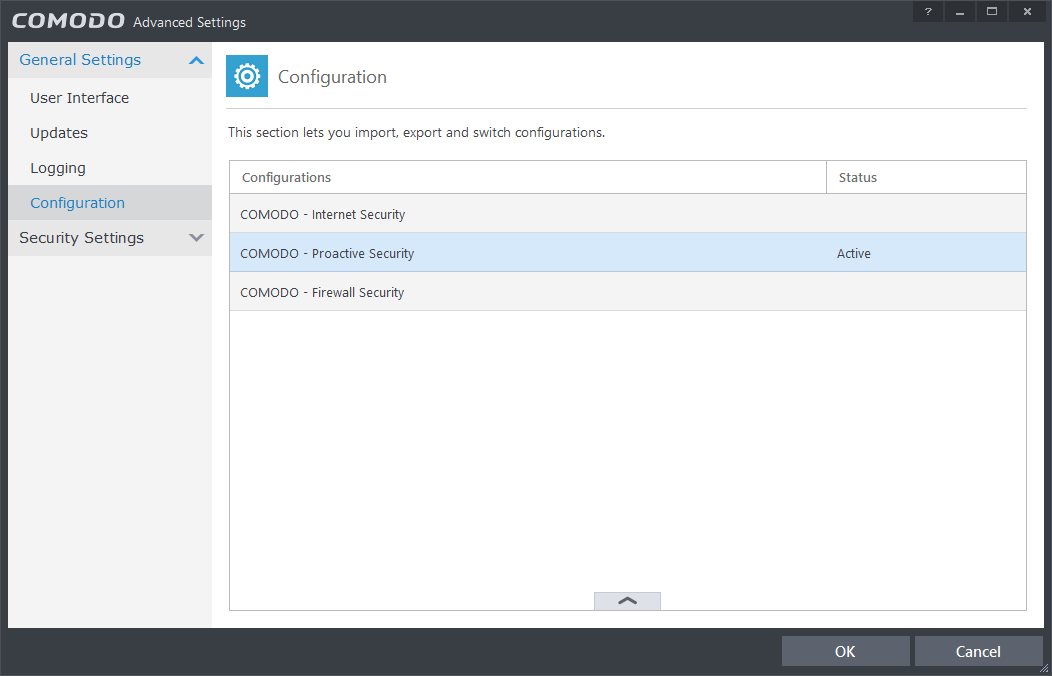Expand the Security Settings section
1052x676 pixels.
pos(196,238)
